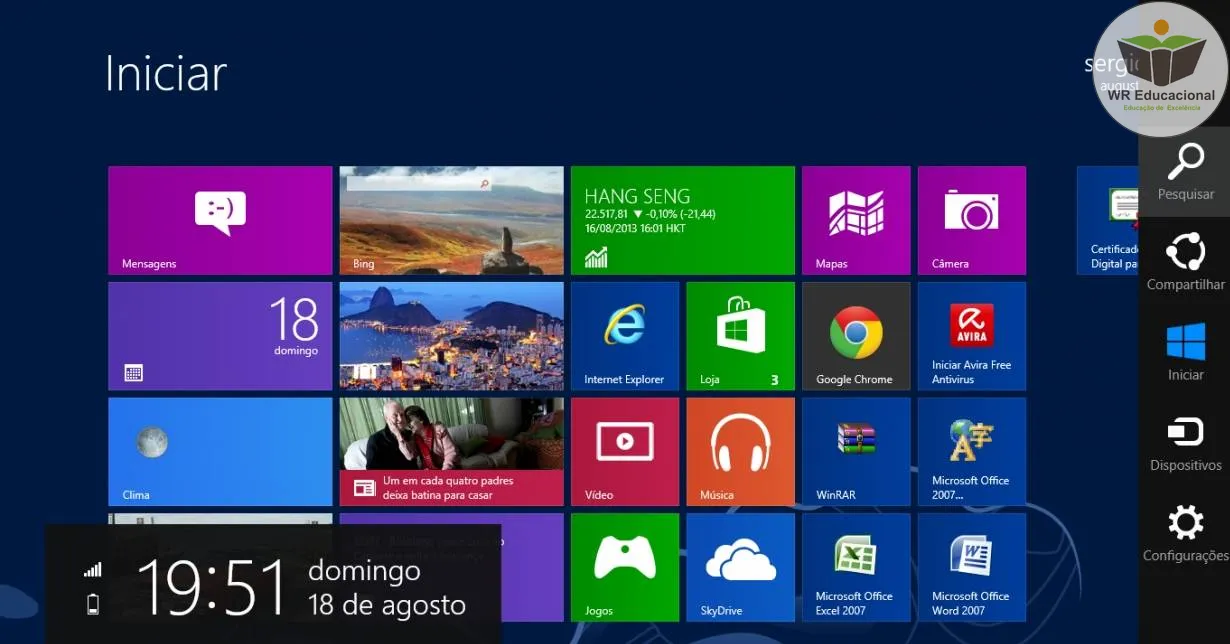The height and width of the screenshot is (644, 1230).
Task: Open the Rio de Janeiro photo tile
Action: 451,336
